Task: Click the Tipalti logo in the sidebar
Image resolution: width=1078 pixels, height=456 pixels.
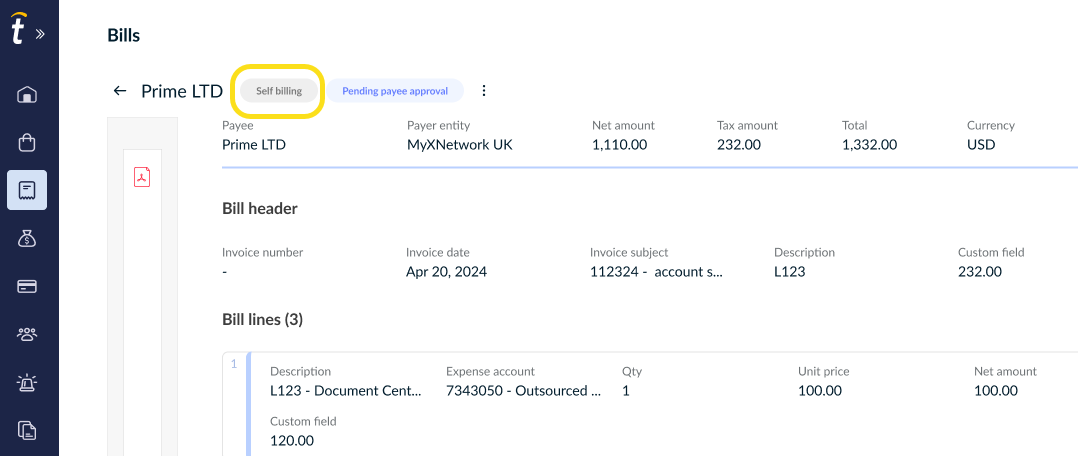Action: (19, 29)
